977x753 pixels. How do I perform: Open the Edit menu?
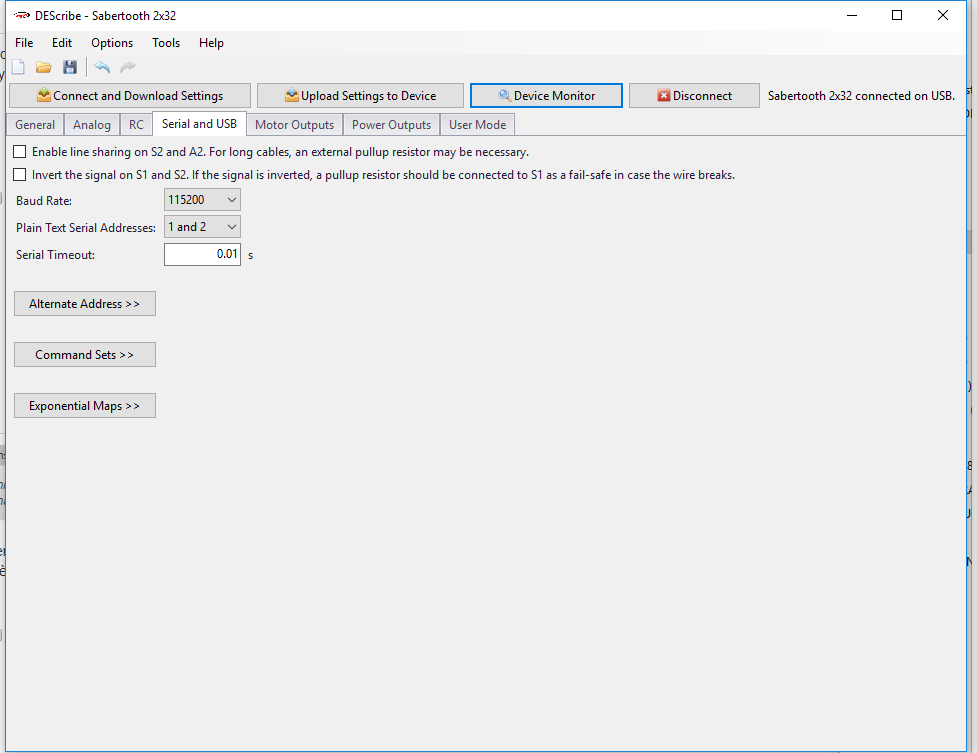click(x=62, y=42)
